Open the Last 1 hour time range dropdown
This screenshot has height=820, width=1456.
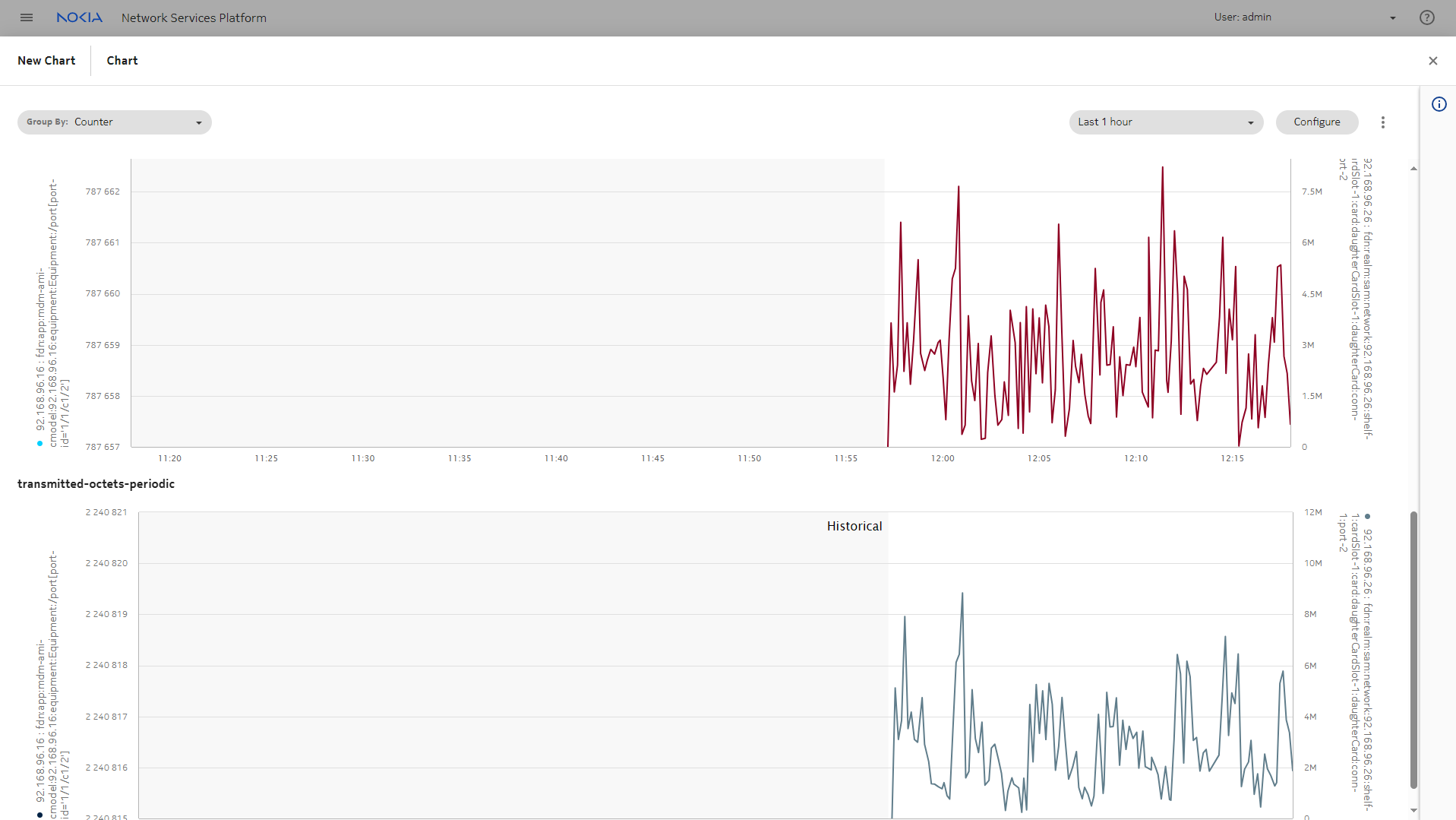(x=1165, y=122)
